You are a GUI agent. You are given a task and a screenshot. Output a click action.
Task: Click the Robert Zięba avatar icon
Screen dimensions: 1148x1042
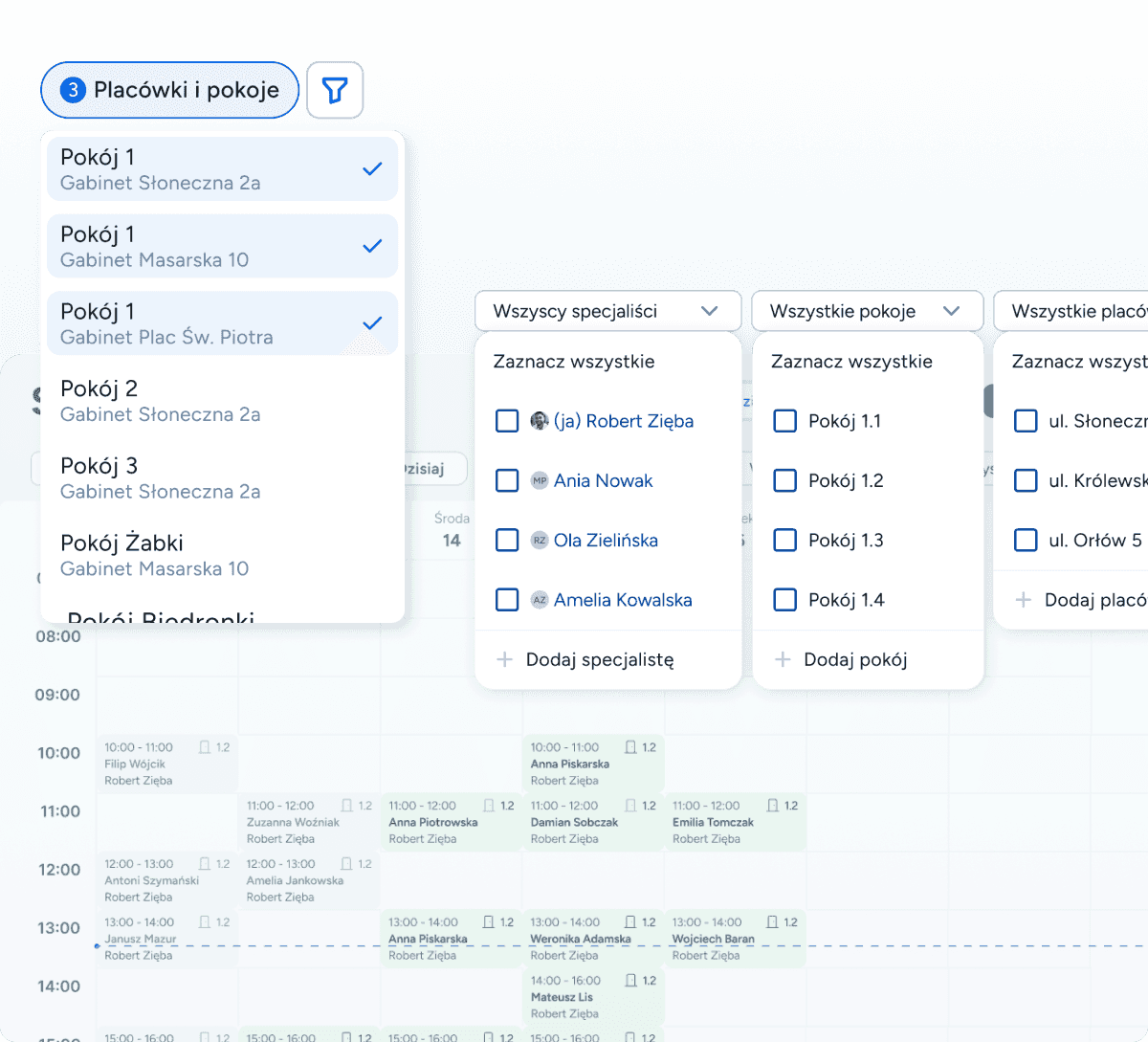[x=540, y=421]
